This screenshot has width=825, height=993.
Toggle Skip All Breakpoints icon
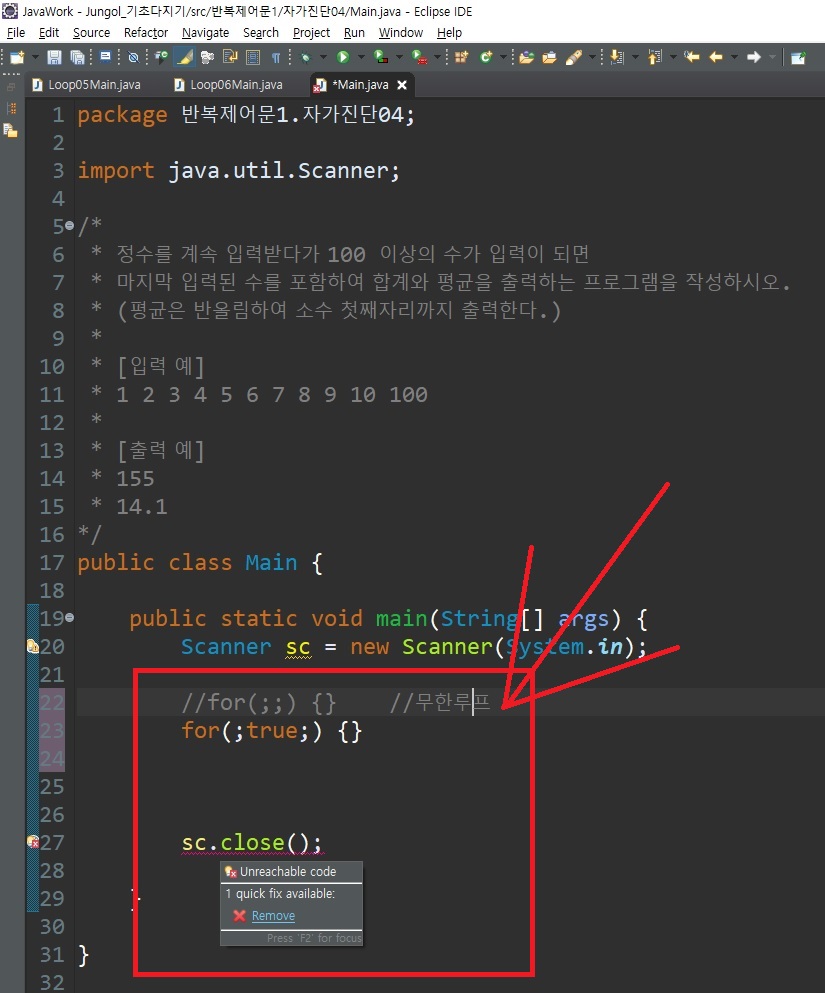point(134,58)
